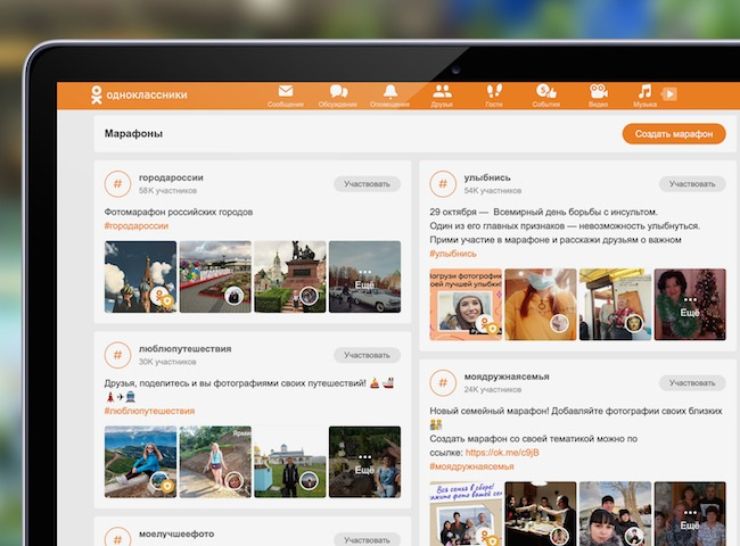
Task: Click Участвовать for городароссии marathon
Action: pyautogui.click(x=367, y=184)
